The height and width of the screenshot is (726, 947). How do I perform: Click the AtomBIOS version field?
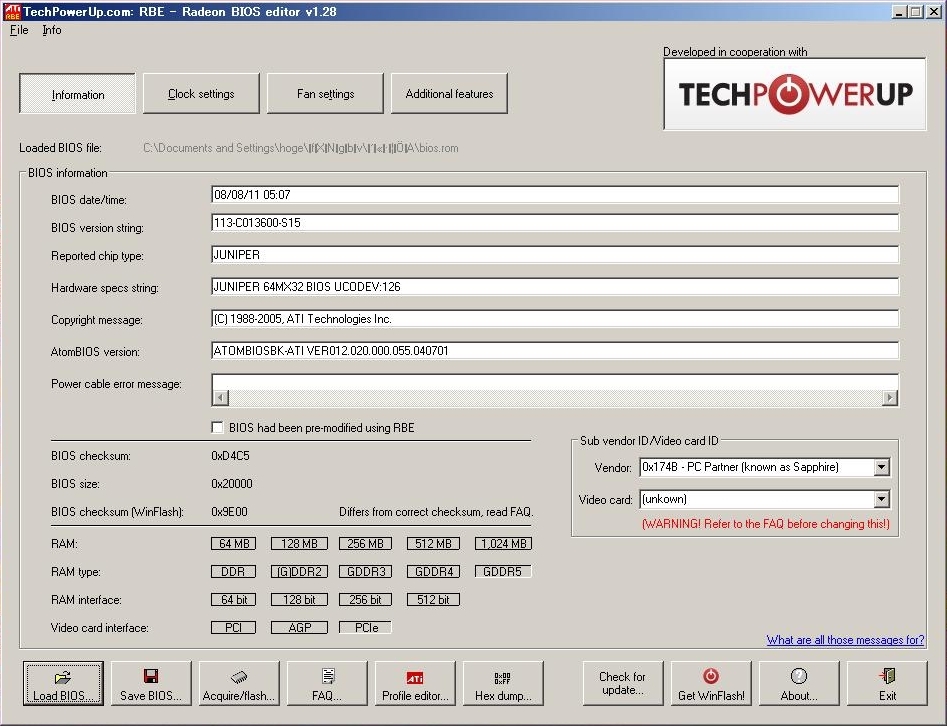click(555, 350)
